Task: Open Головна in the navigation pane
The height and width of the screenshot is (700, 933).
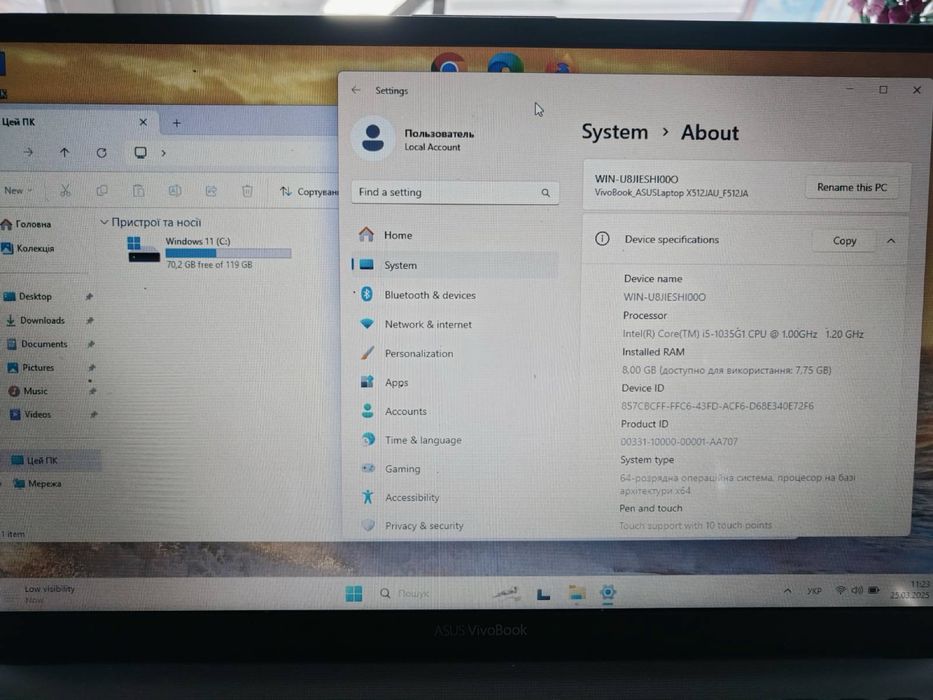Action: [x=27, y=224]
